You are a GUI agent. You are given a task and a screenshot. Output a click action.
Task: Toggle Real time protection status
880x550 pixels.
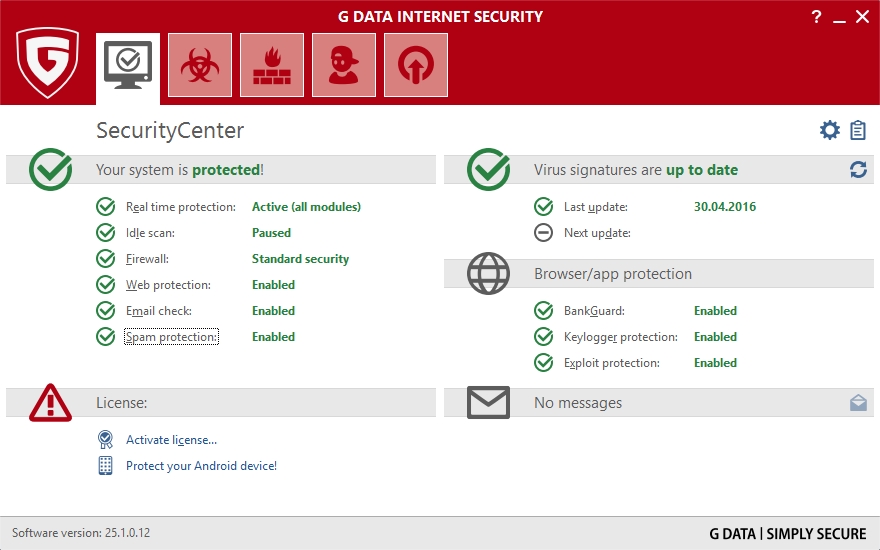180,207
